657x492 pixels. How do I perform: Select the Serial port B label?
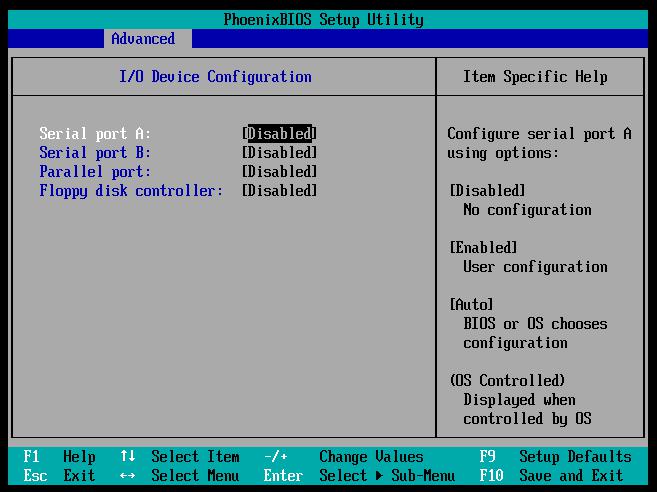pos(95,153)
